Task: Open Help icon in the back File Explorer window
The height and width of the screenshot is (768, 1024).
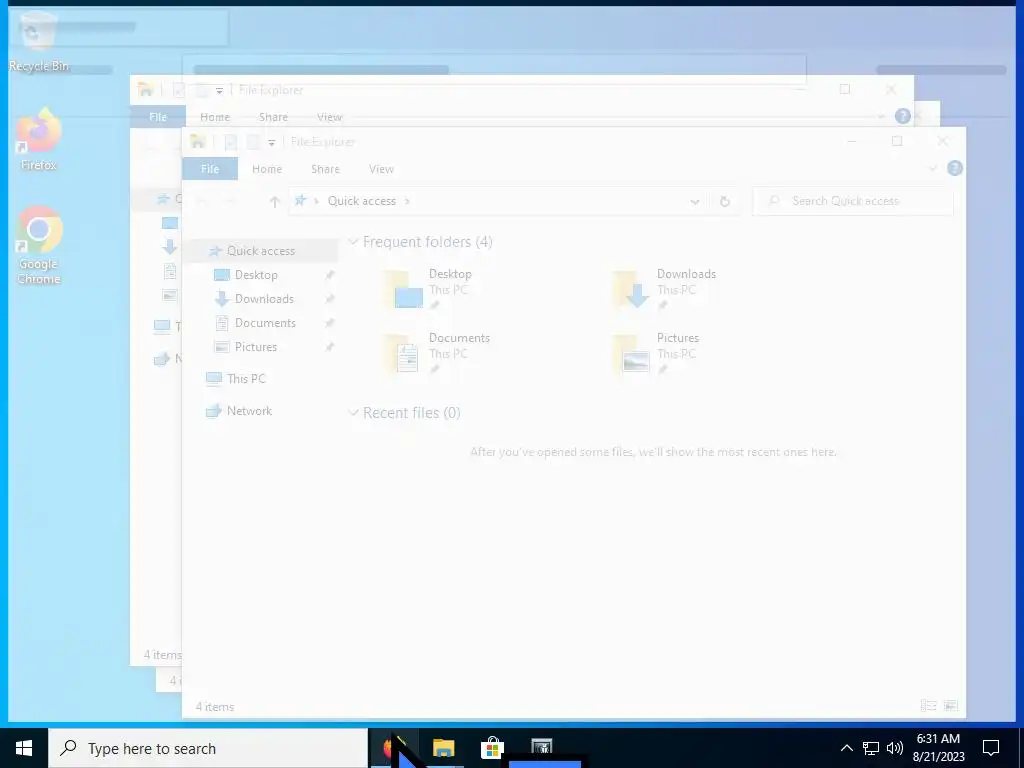Action: [903, 116]
